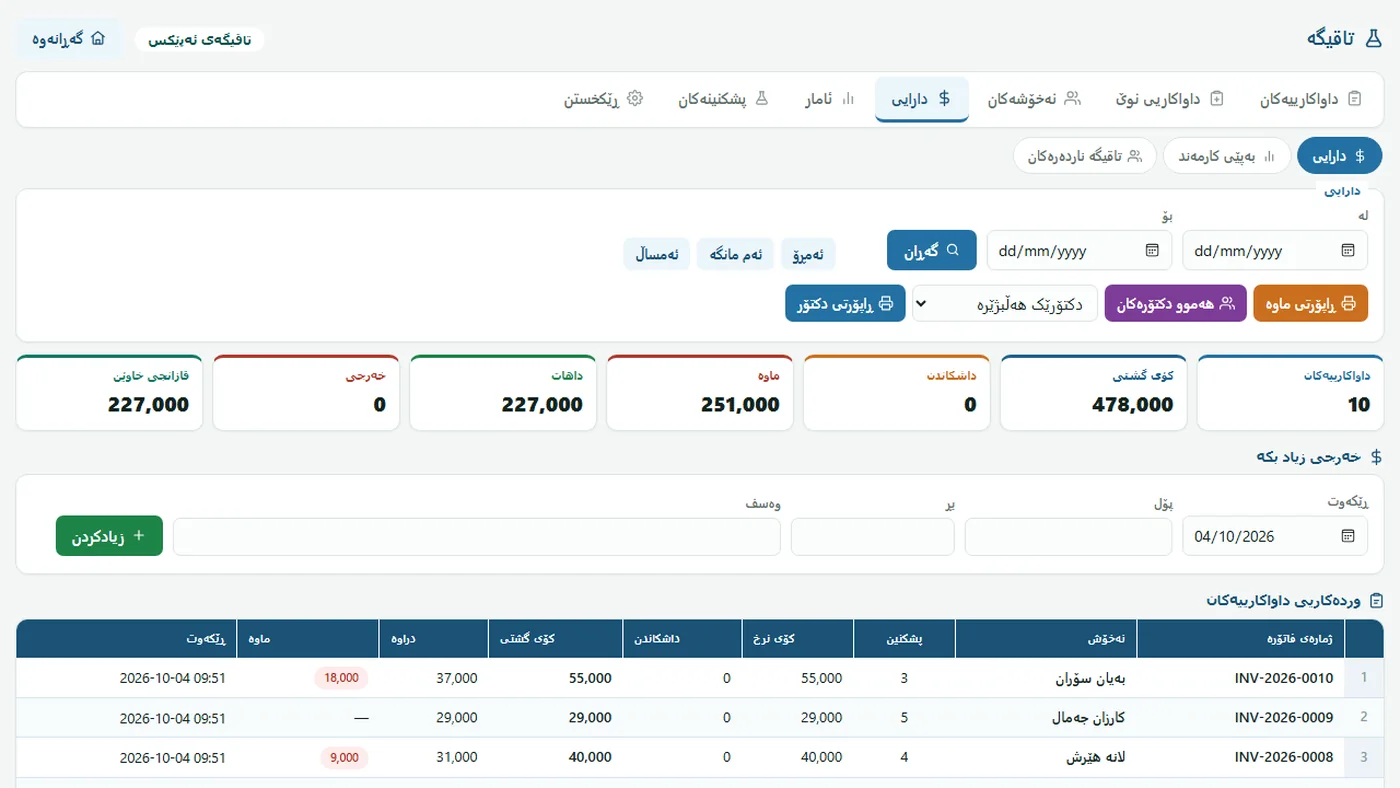Filter by today with the ئەمڕۆ button
The height and width of the screenshot is (788, 1400).
808,254
